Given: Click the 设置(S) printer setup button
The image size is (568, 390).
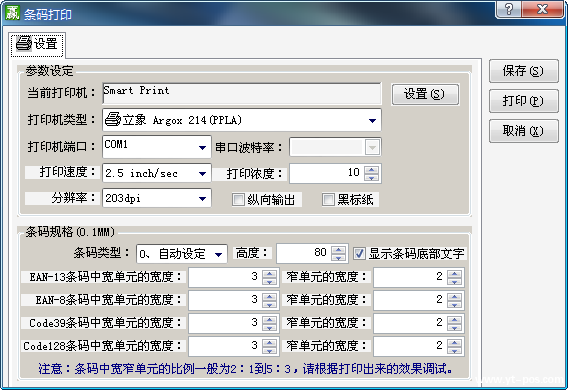Looking at the screenshot, I should pyautogui.click(x=425, y=94).
